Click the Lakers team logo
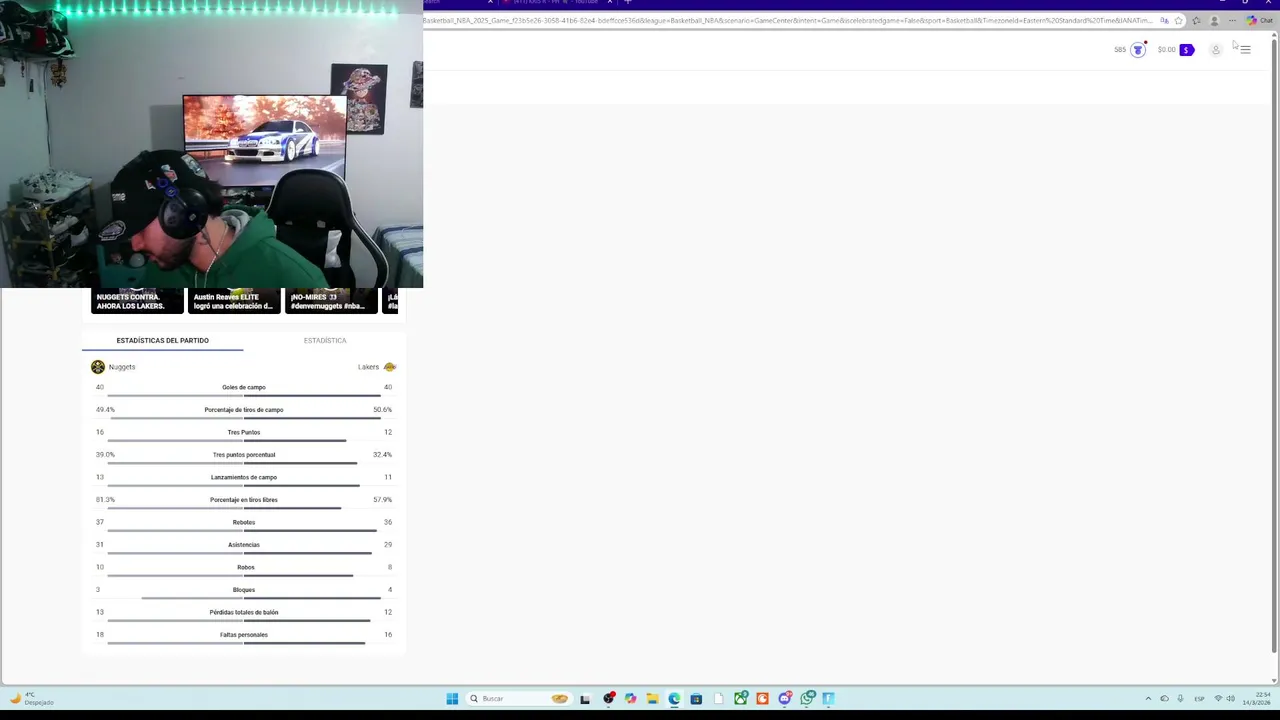The width and height of the screenshot is (1280, 720). pos(390,367)
